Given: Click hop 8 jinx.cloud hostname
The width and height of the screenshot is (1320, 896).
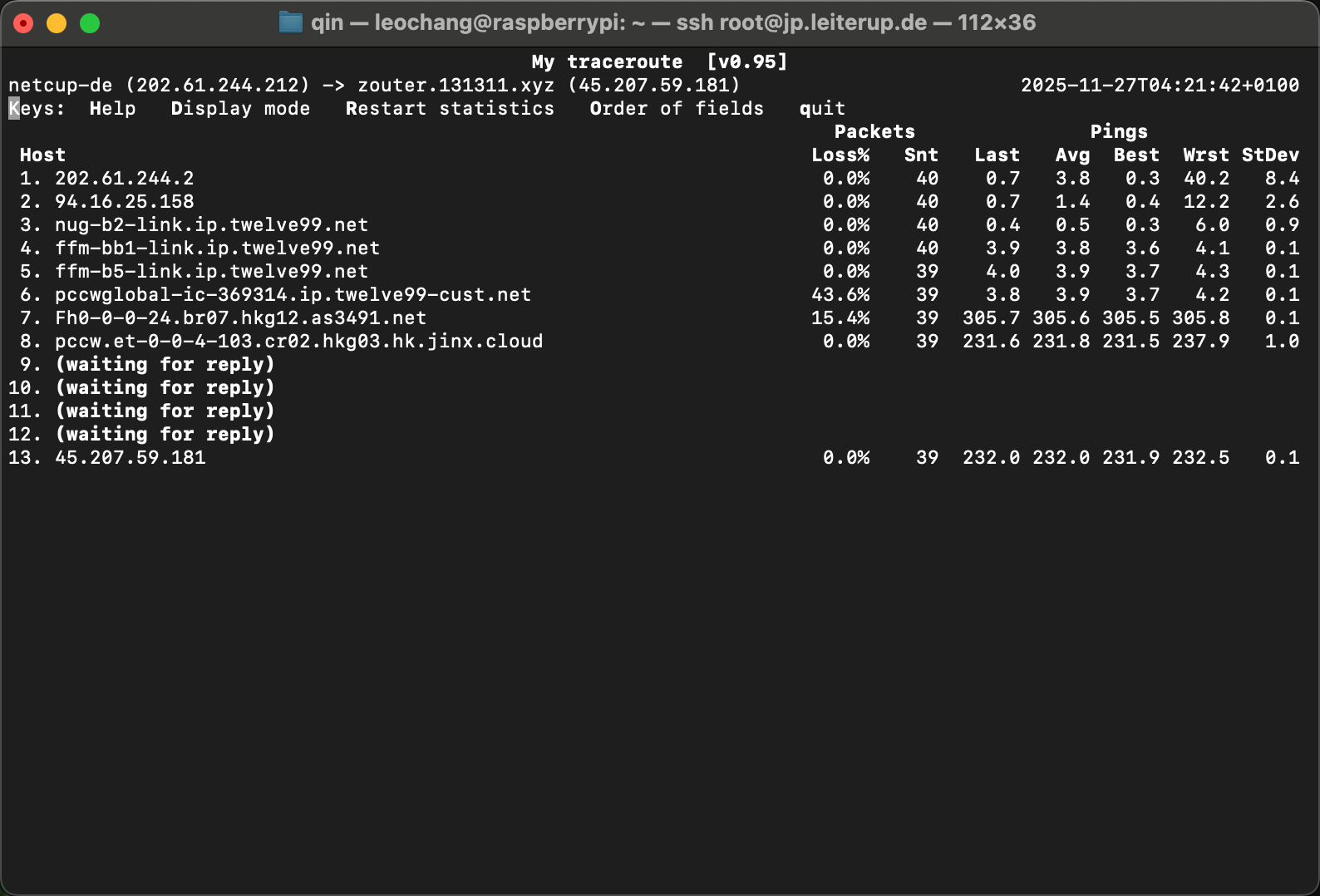Looking at the screenshot, I should point(298,342).
